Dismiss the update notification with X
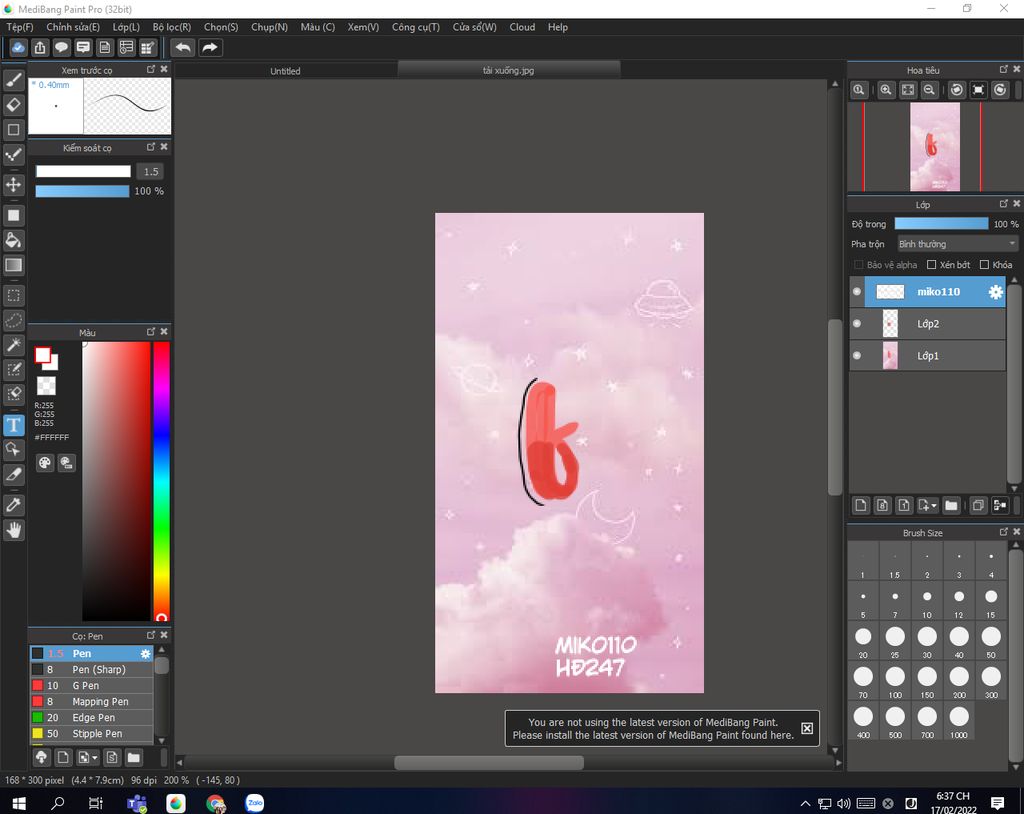The height and width of the screenshot is (814, 1024). [x=807, y=728]
